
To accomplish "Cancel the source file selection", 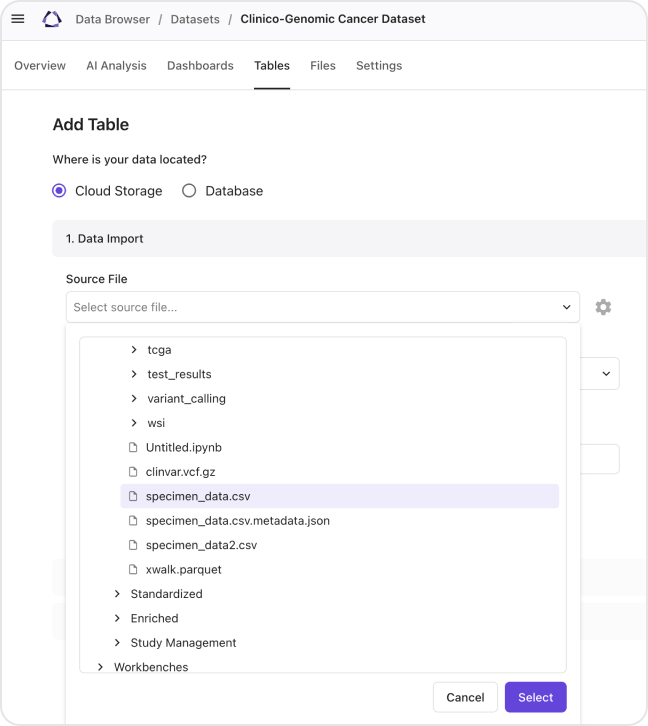I will pos(465,697).
